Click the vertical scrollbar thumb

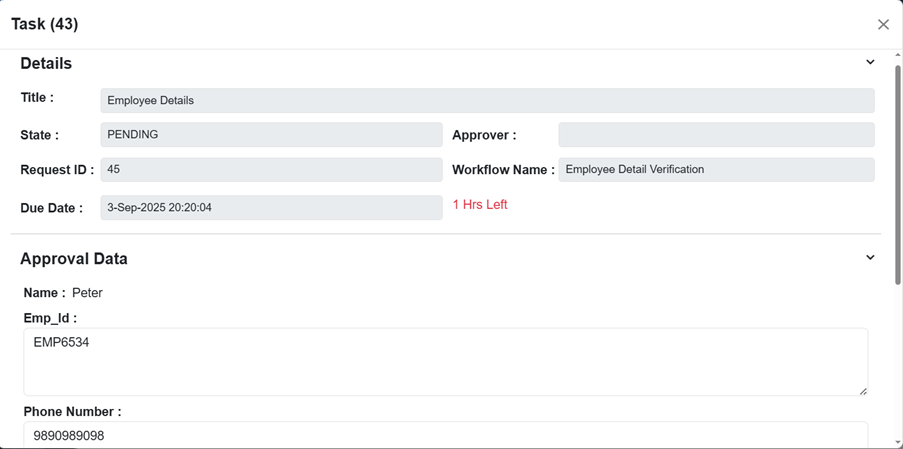coord(897,170)
